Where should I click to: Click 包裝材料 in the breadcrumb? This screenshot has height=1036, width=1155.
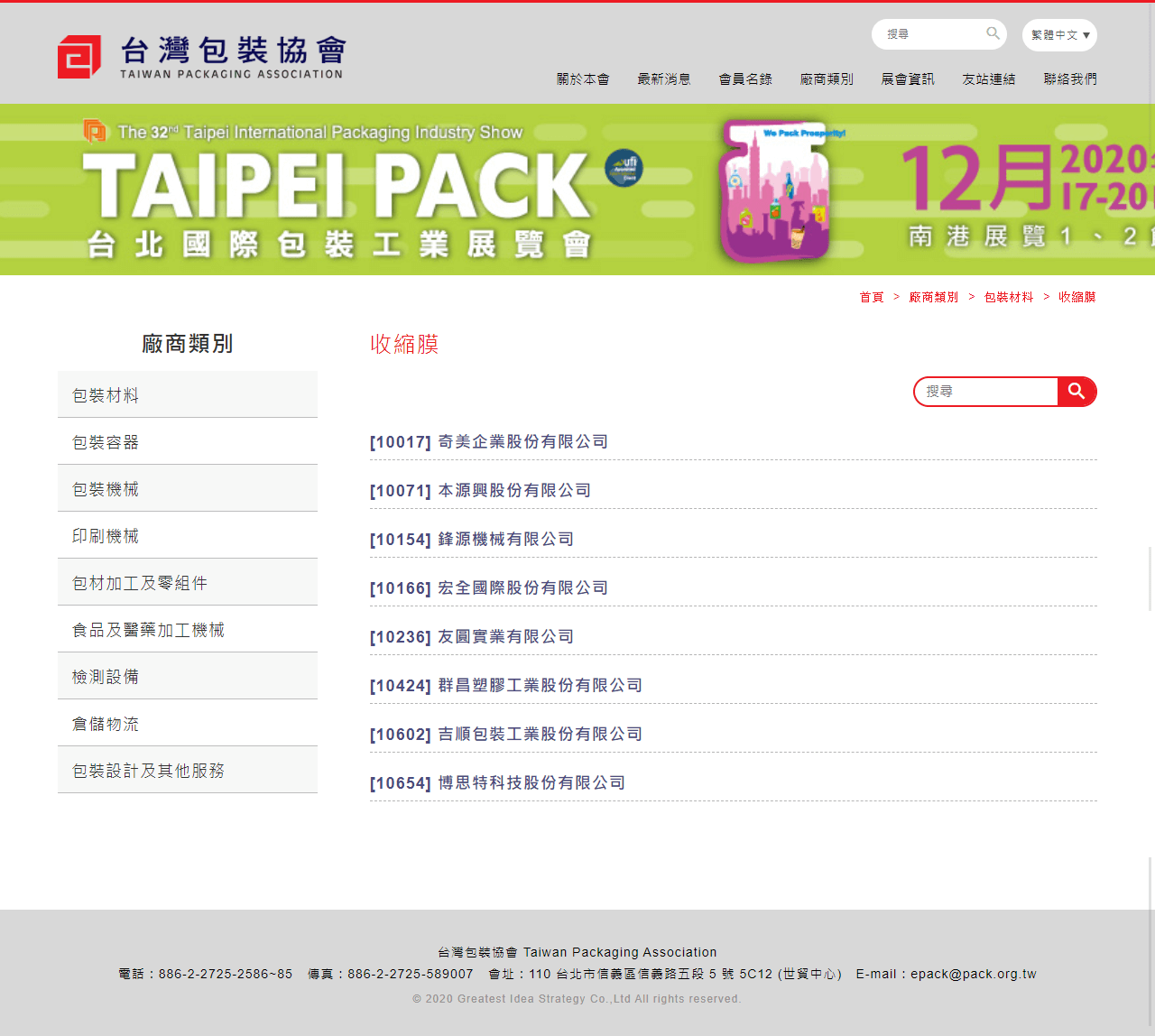pyautogui.click(x=1009, y=297)
